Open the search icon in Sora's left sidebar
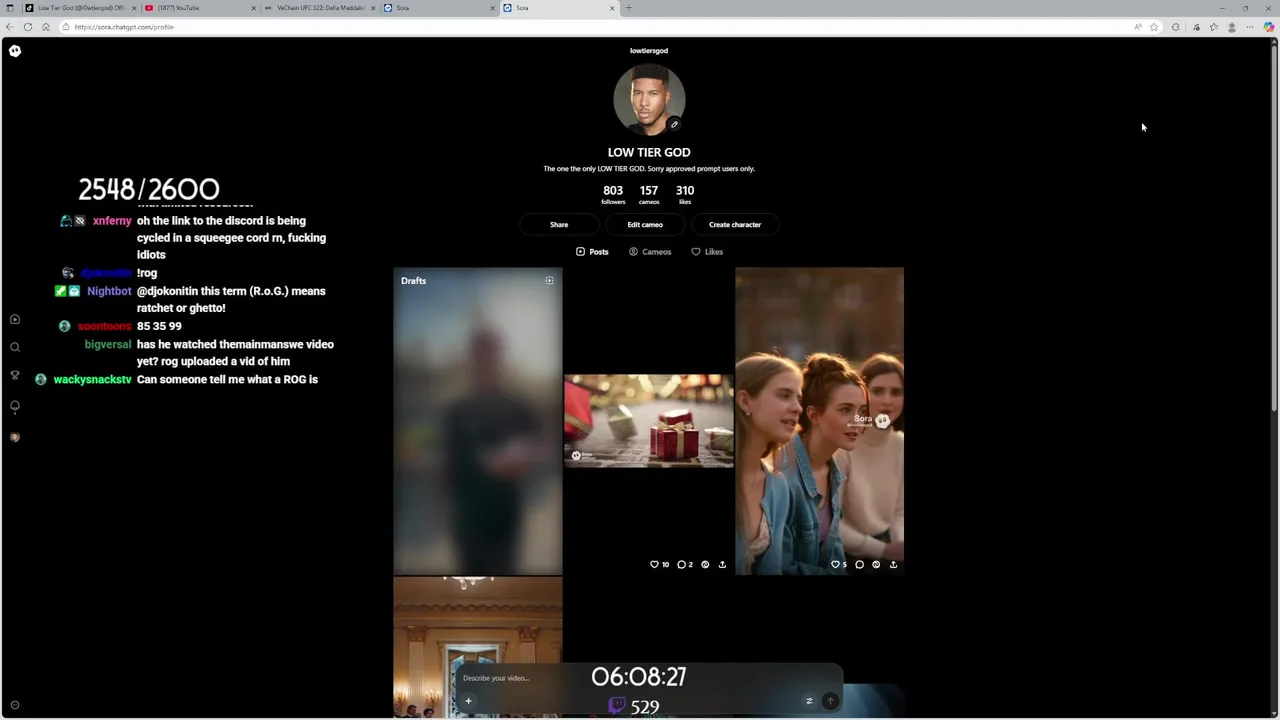The width and height of the screenshot is (1280, 720). (15, 347)
